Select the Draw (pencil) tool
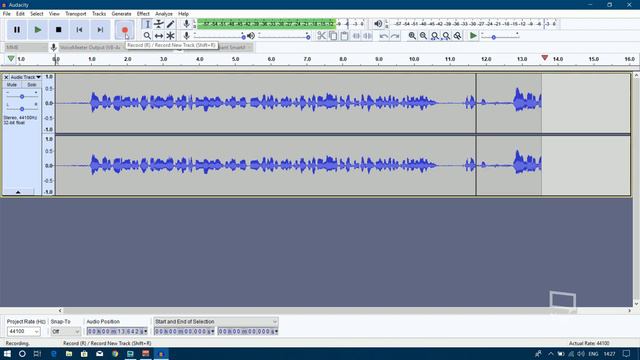The width and height of the screenshot is (640, 360). click(170, 24)
